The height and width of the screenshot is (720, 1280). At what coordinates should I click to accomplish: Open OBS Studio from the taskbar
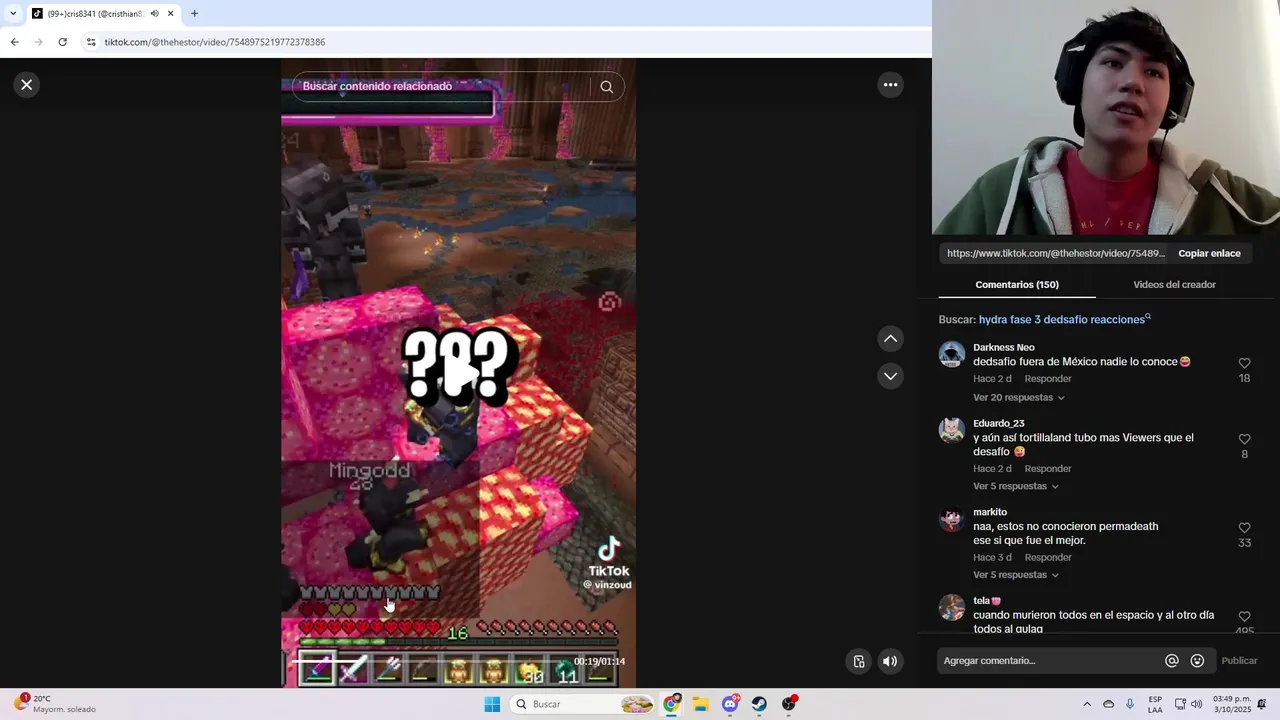coord(789,704)
